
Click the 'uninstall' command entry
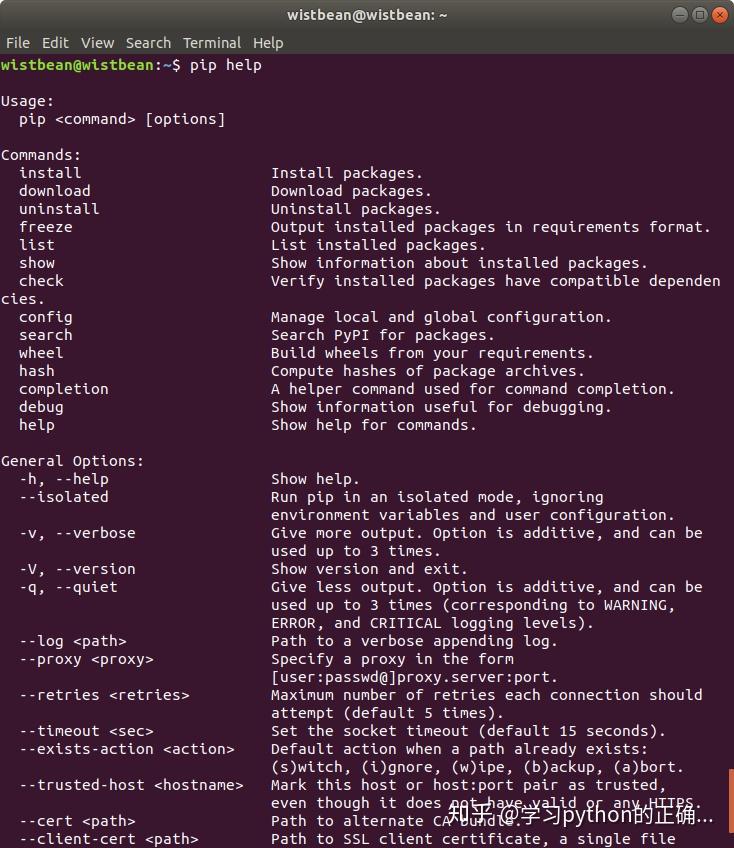(59, 209)
